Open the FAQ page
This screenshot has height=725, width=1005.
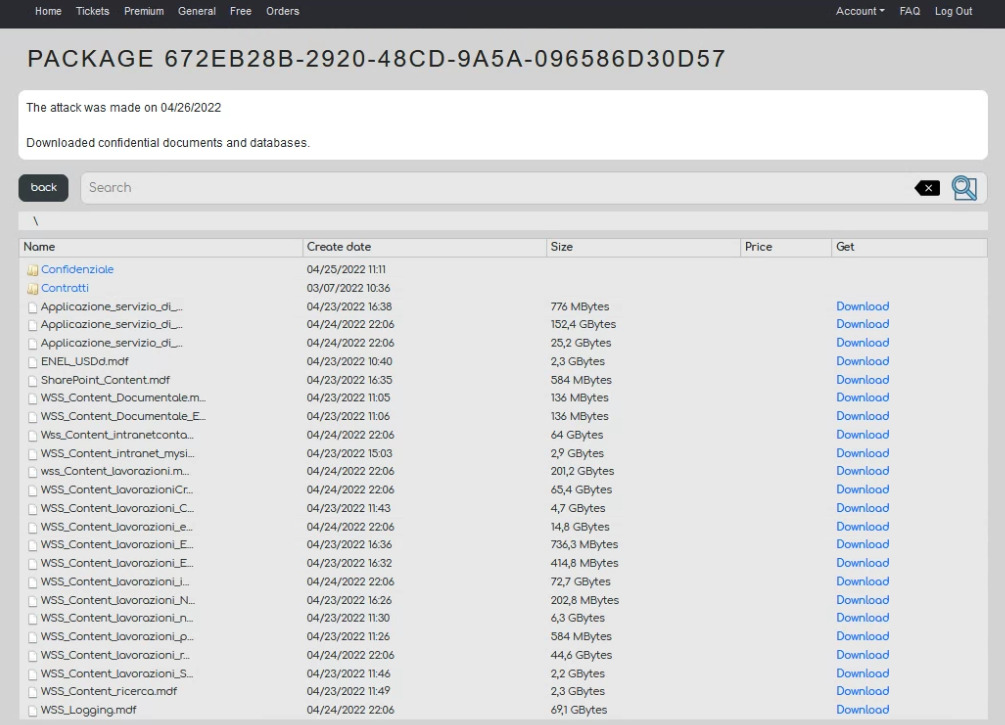pyautogui.click(x=909, y=11)
